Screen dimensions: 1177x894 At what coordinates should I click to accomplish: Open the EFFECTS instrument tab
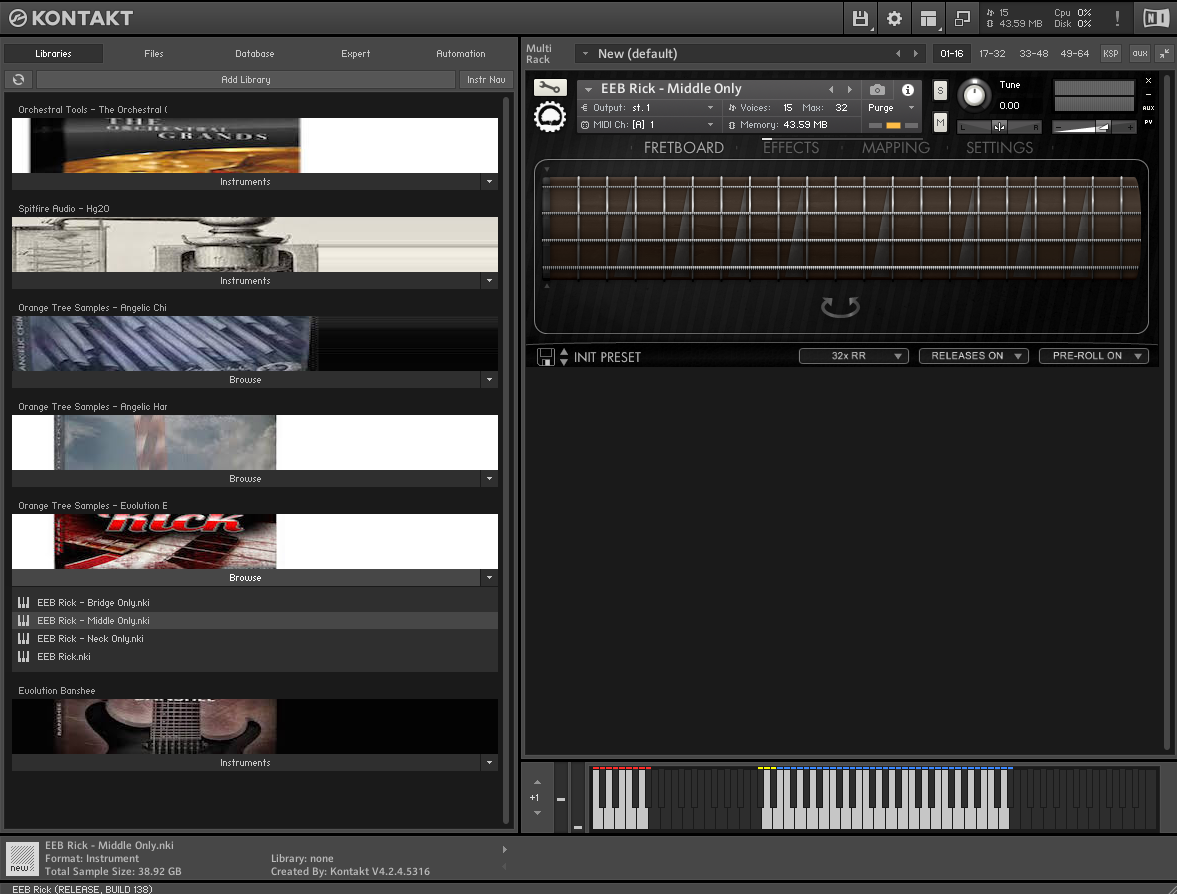791,148
